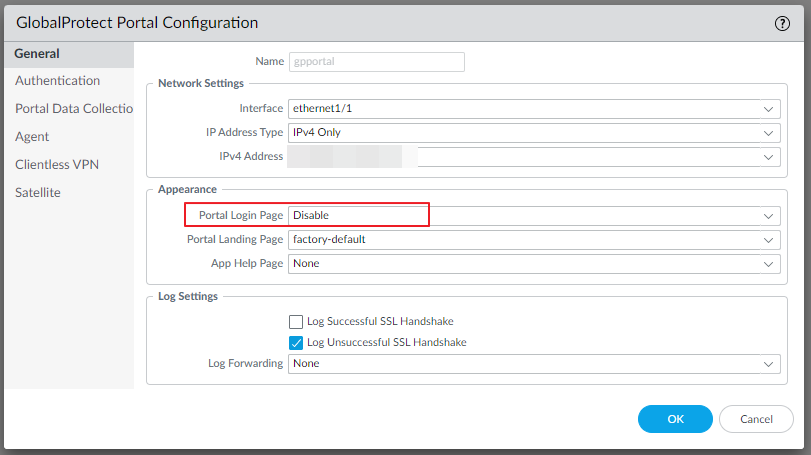Open the Satellite tab

pos(38,192)
